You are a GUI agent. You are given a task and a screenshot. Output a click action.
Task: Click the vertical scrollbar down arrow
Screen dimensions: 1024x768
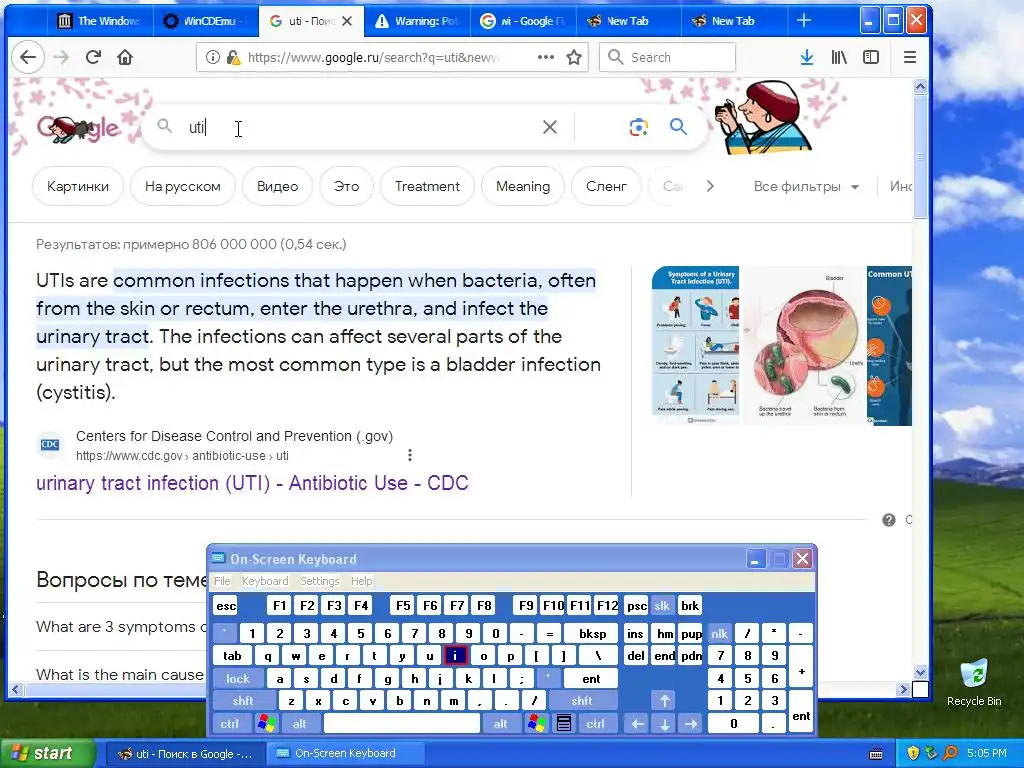920,672
